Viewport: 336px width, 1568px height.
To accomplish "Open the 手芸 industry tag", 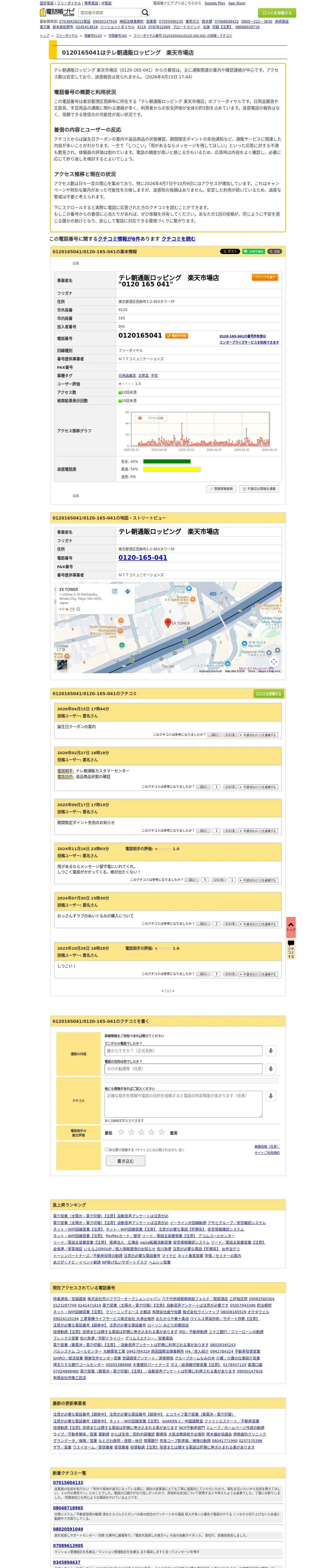I will [154, 376].
